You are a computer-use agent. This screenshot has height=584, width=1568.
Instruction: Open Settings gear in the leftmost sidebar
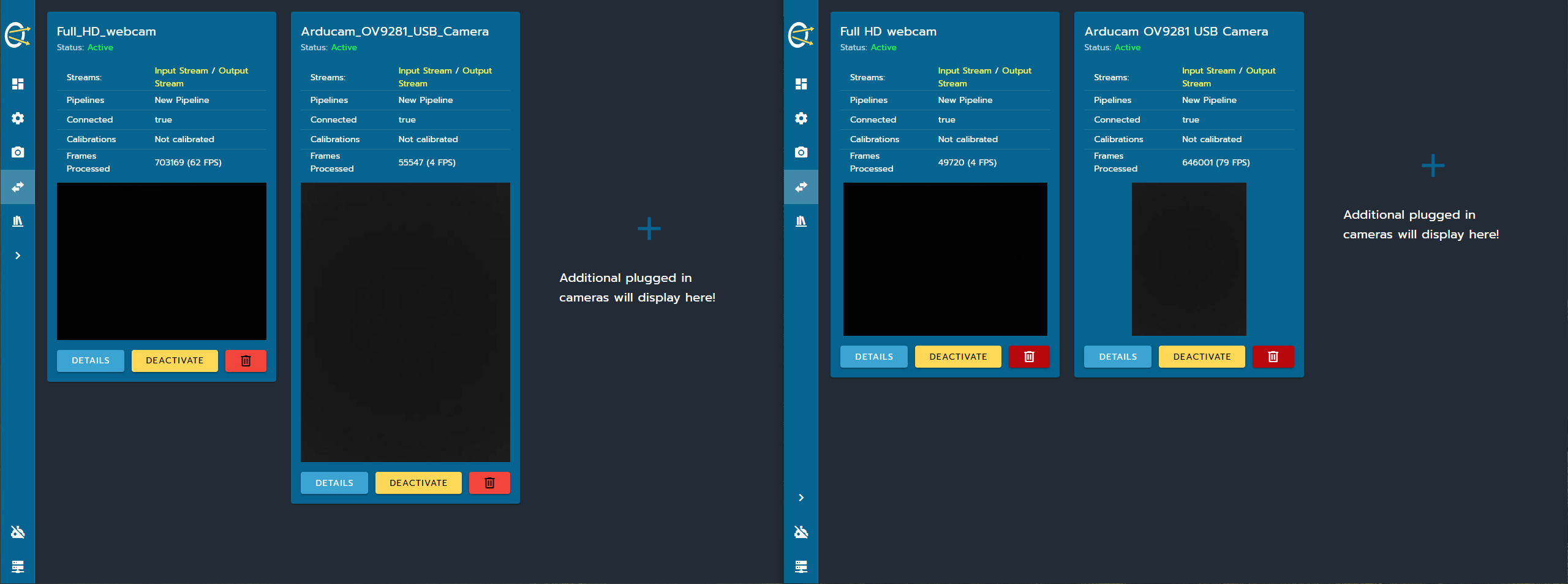pos(18,118)
